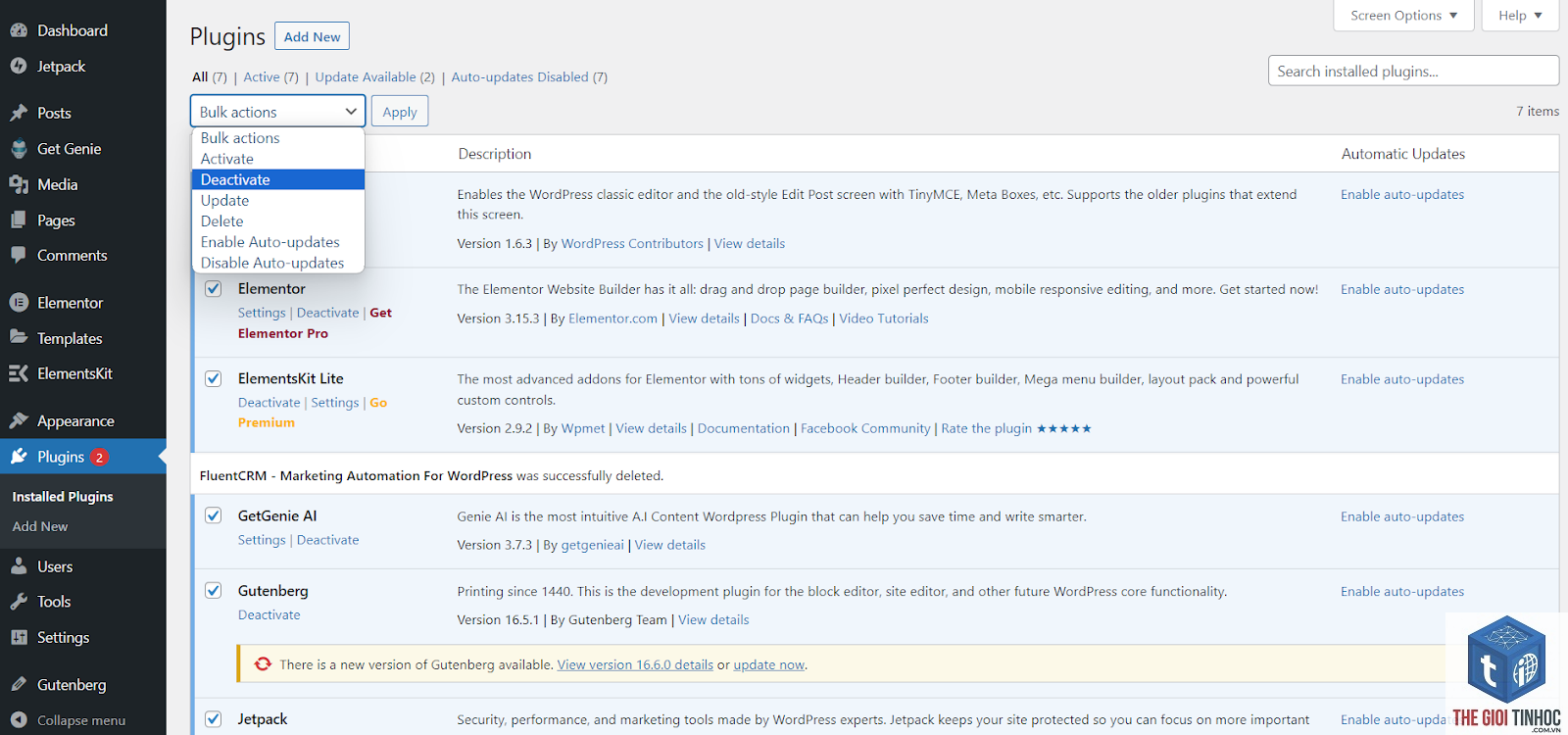
Task: Deactivate the Elementor plugin
Action: (327, 313)
